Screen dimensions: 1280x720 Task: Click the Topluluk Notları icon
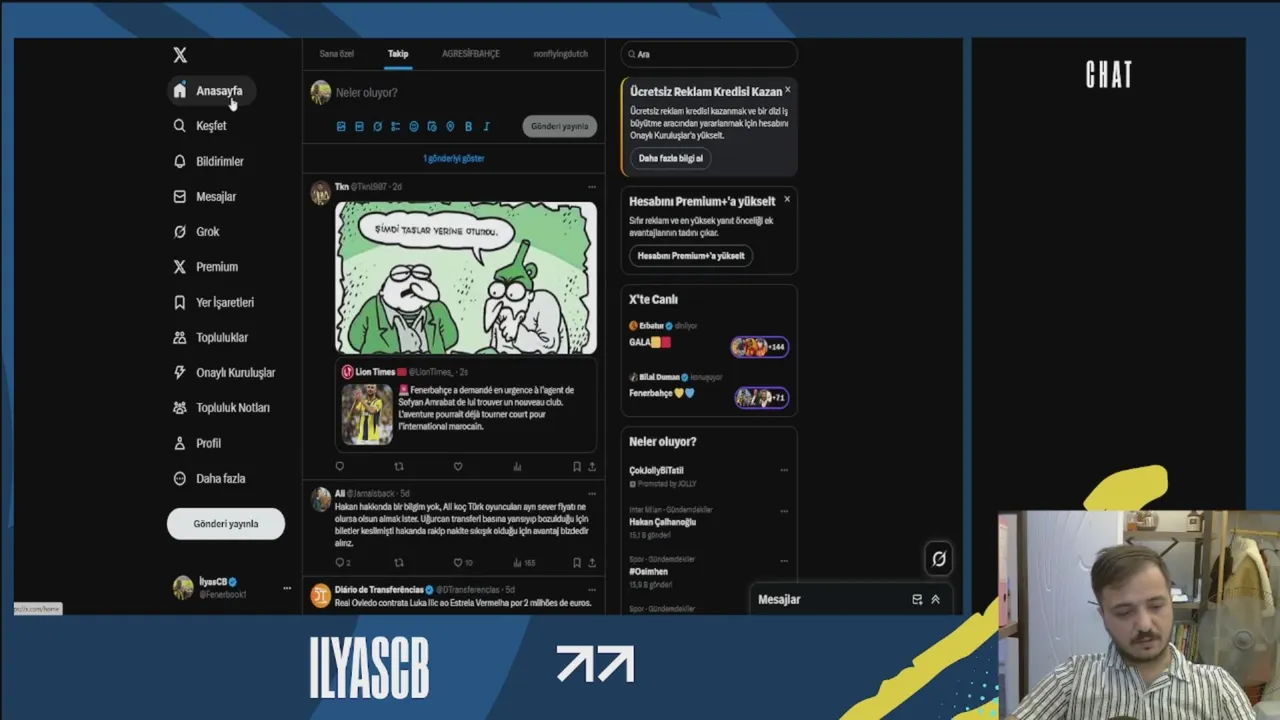(180, 408)
